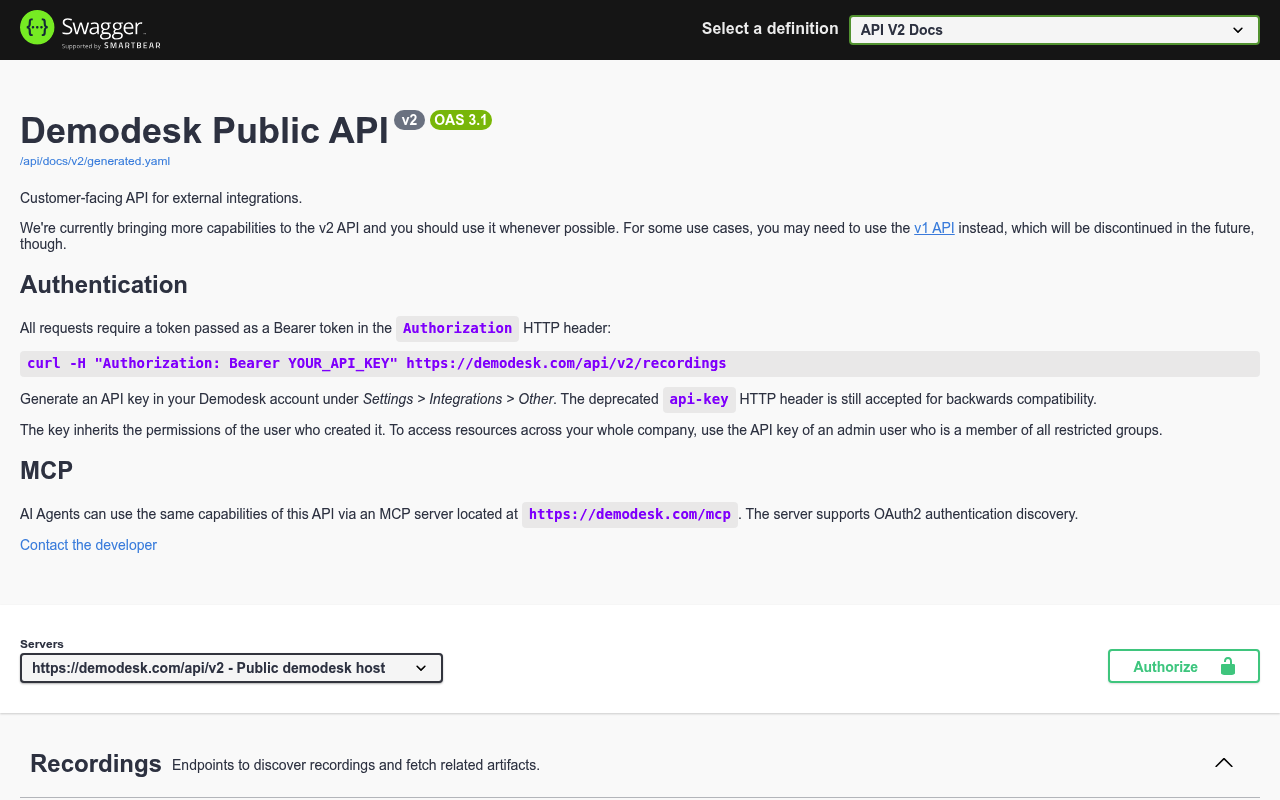Open the API V2 Docs definition dropdown
Screen dimensions: 1280x800
click(1054, 30)
